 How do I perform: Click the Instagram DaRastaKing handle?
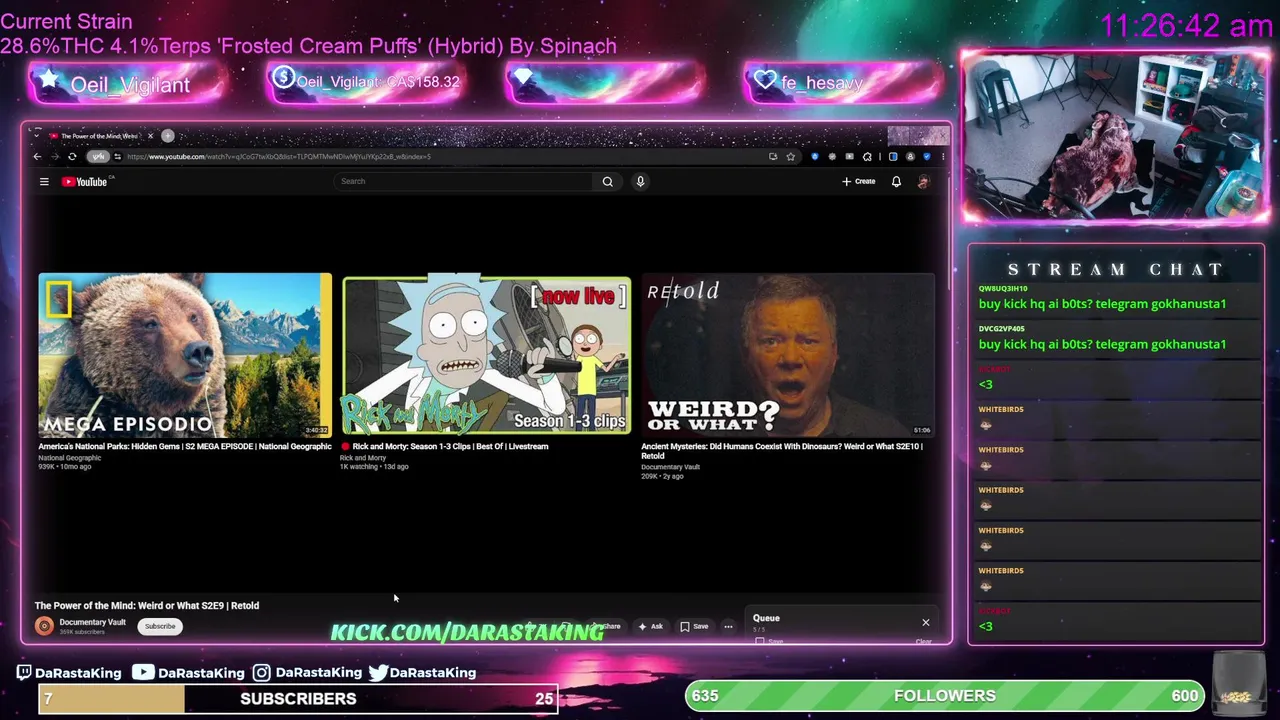307,673
